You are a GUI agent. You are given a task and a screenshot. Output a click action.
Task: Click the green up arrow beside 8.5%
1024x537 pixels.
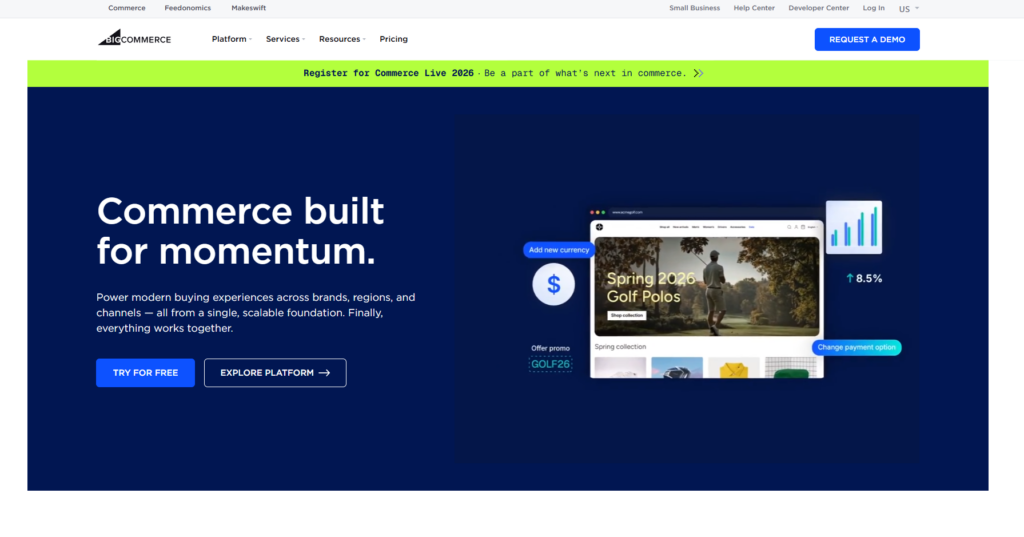coord(850,278)
